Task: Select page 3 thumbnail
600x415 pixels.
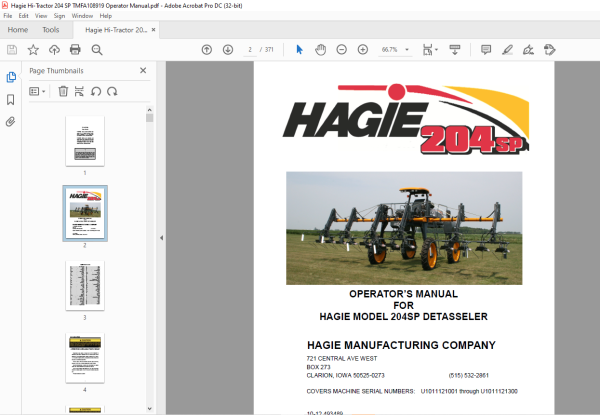Action: [x=85, y=286]
